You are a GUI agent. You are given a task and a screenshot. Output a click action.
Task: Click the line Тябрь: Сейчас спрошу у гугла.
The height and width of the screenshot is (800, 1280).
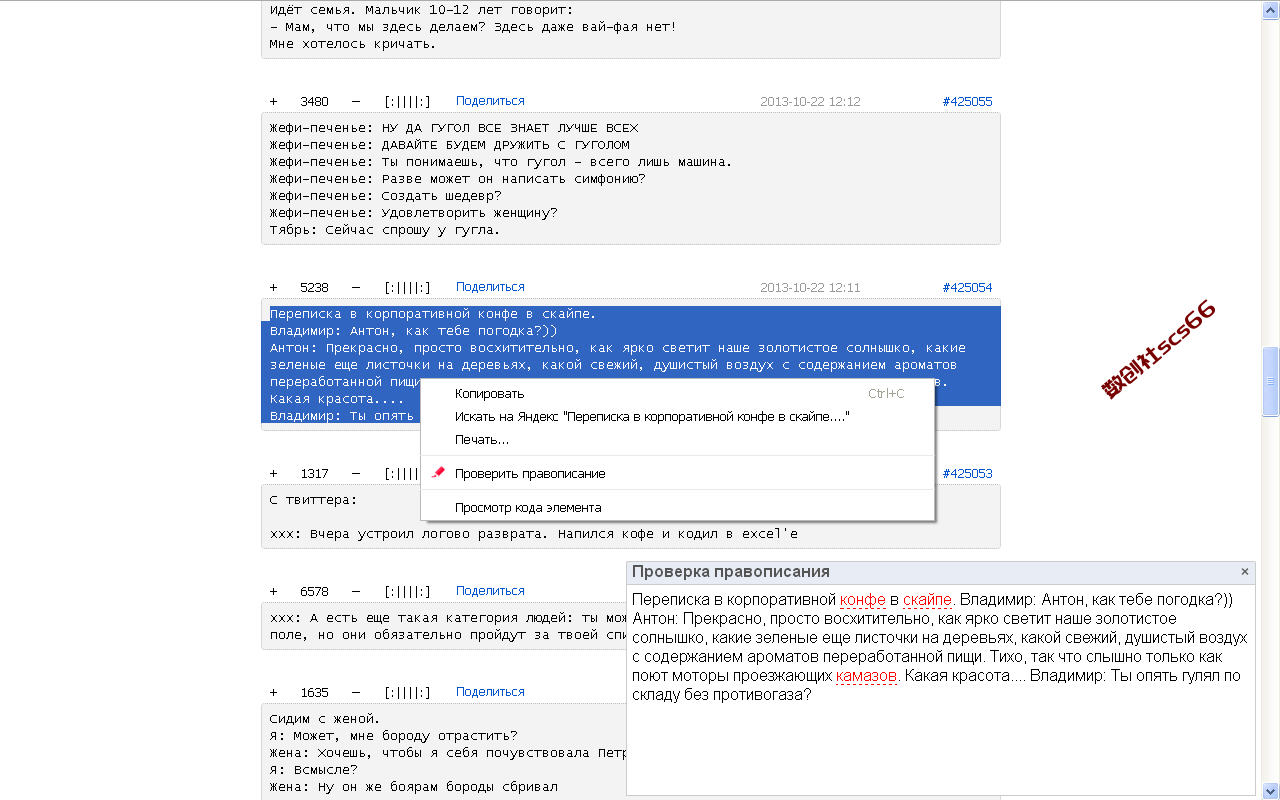click(385, 229)
